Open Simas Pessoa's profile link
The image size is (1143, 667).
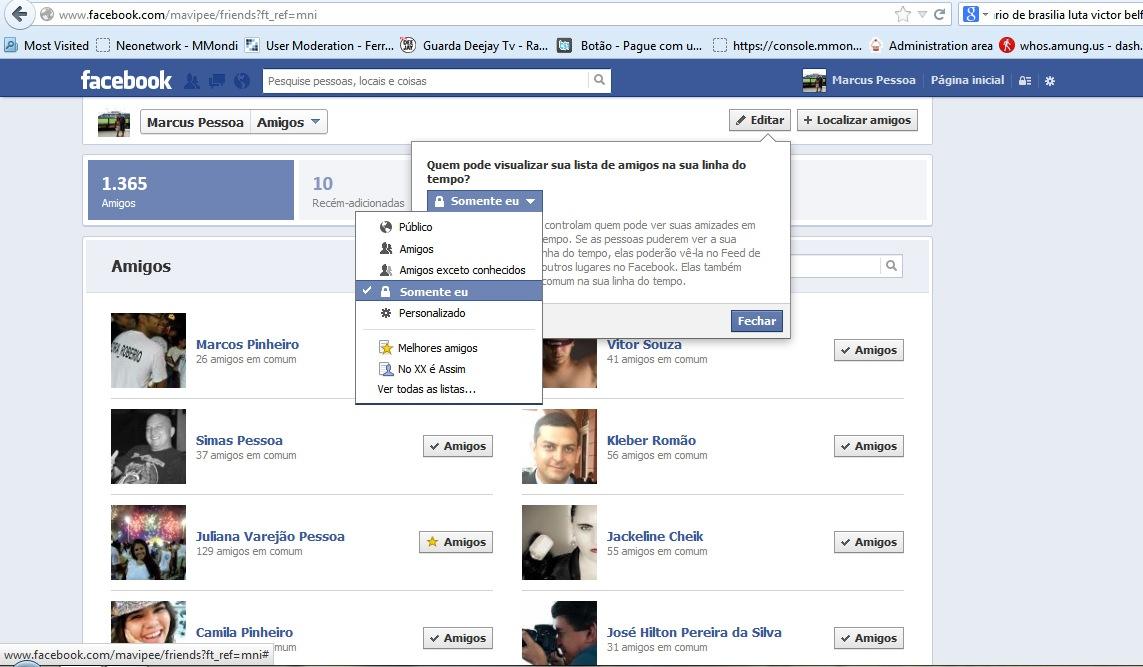click(x=239, y=440)
